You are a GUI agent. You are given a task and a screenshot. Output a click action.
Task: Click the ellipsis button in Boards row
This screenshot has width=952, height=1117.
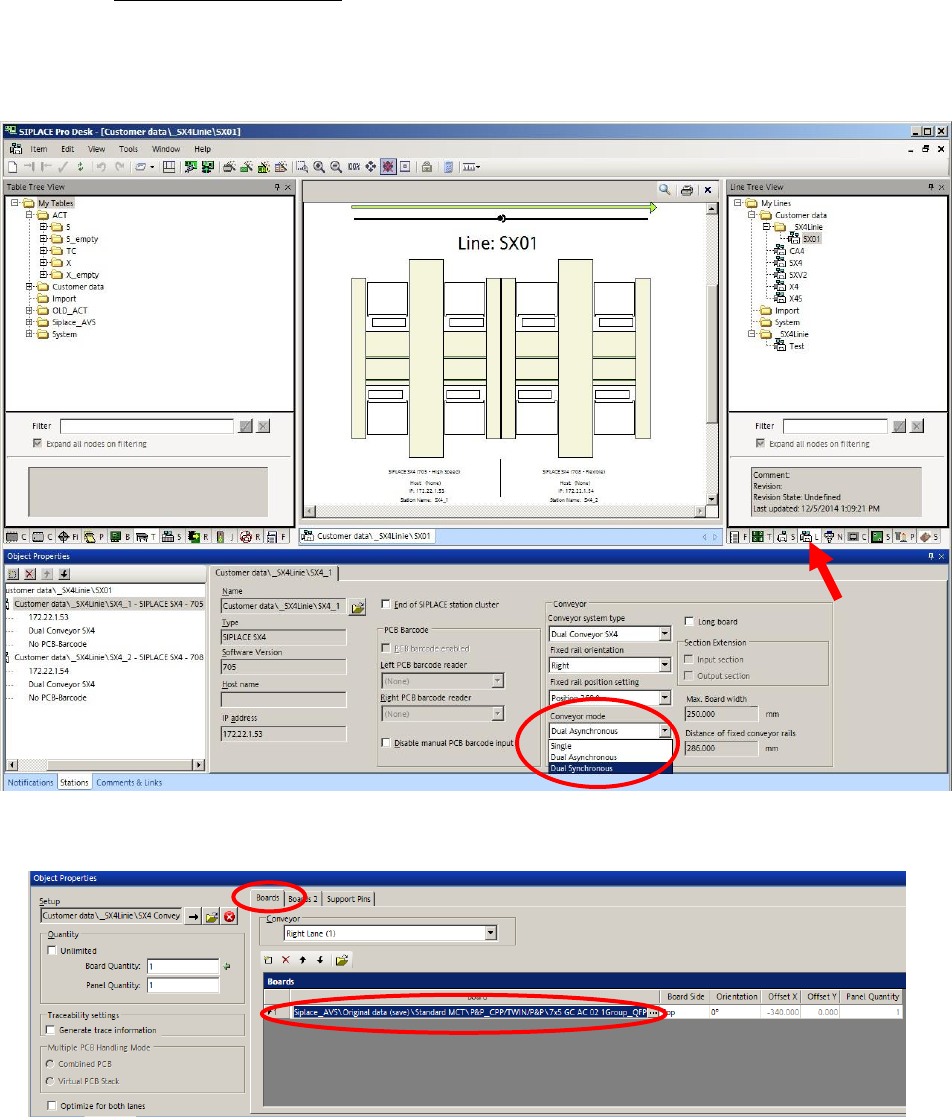(653, 1012)
